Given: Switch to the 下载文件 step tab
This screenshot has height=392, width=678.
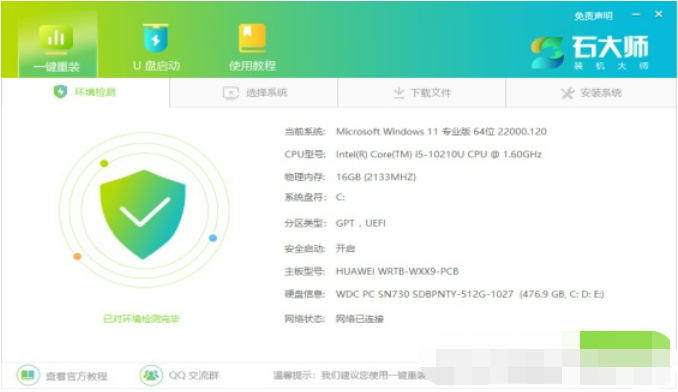Looking at the screenshot, I should pos(422,93).
